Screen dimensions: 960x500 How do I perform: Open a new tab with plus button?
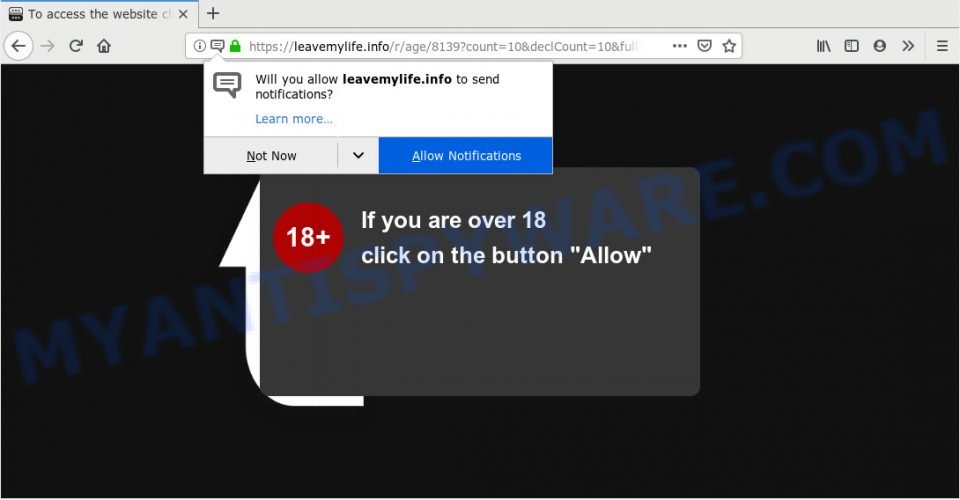(x=212, y=13)
